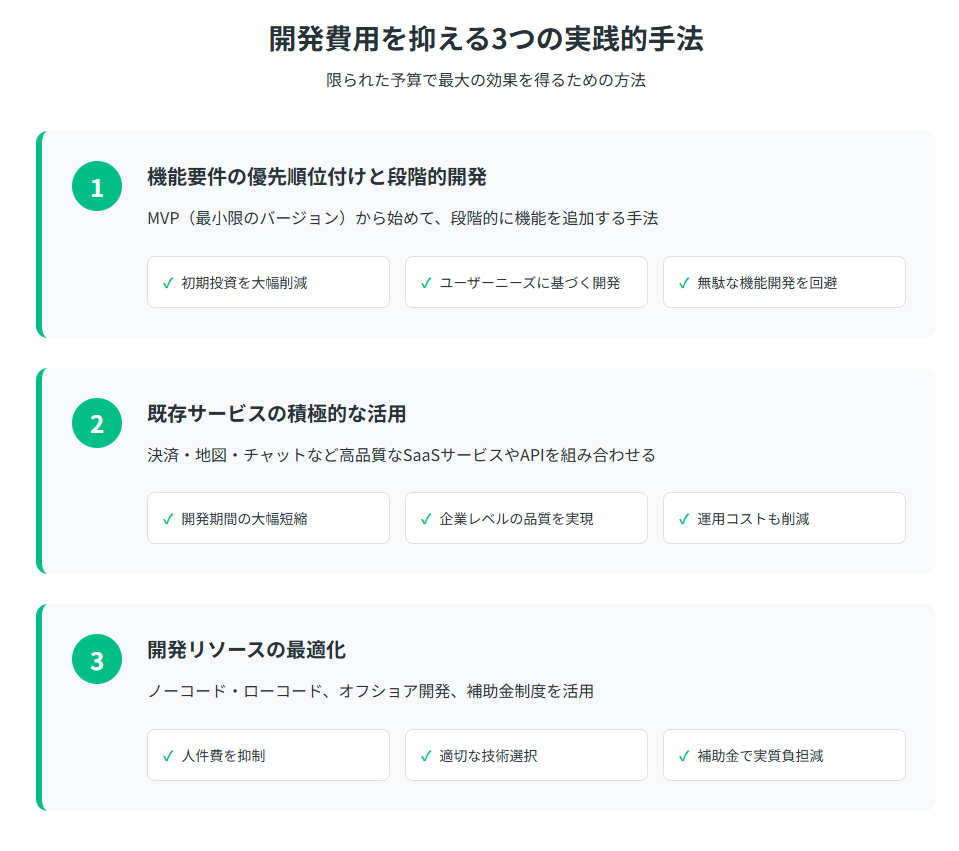Click the checkmark beside 無駄な機能開発を回避
This screenshot has height=851, width=959.
click(x=684, y=283)
